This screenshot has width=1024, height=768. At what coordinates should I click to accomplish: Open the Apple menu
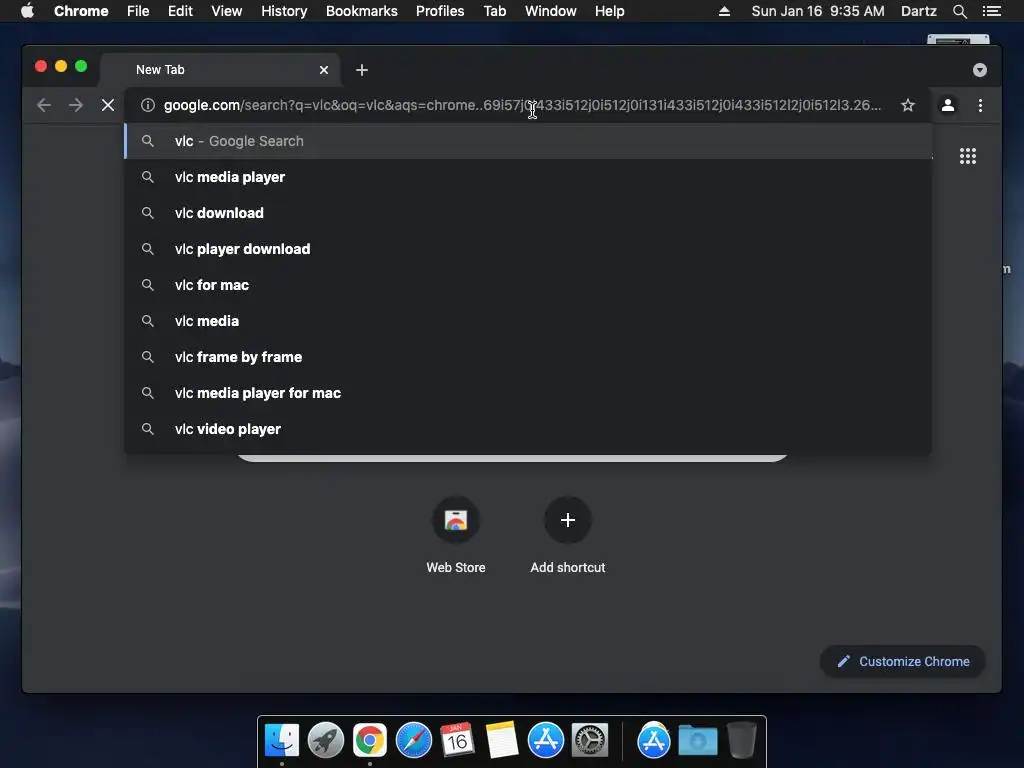tap(27, 11)
